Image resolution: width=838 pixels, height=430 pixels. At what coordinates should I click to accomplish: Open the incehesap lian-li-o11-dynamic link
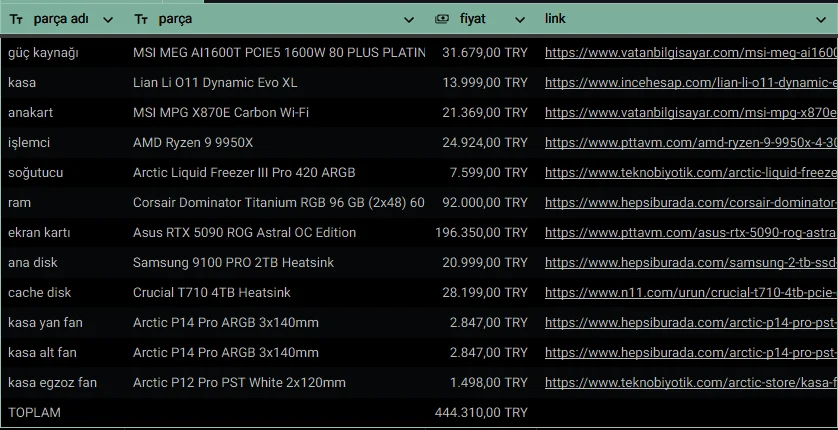coord(691,82)
